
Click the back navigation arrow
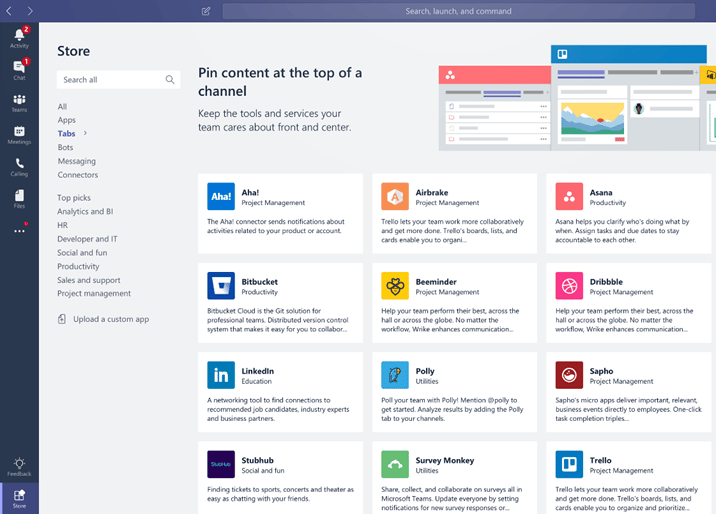[x=9, y=11]
